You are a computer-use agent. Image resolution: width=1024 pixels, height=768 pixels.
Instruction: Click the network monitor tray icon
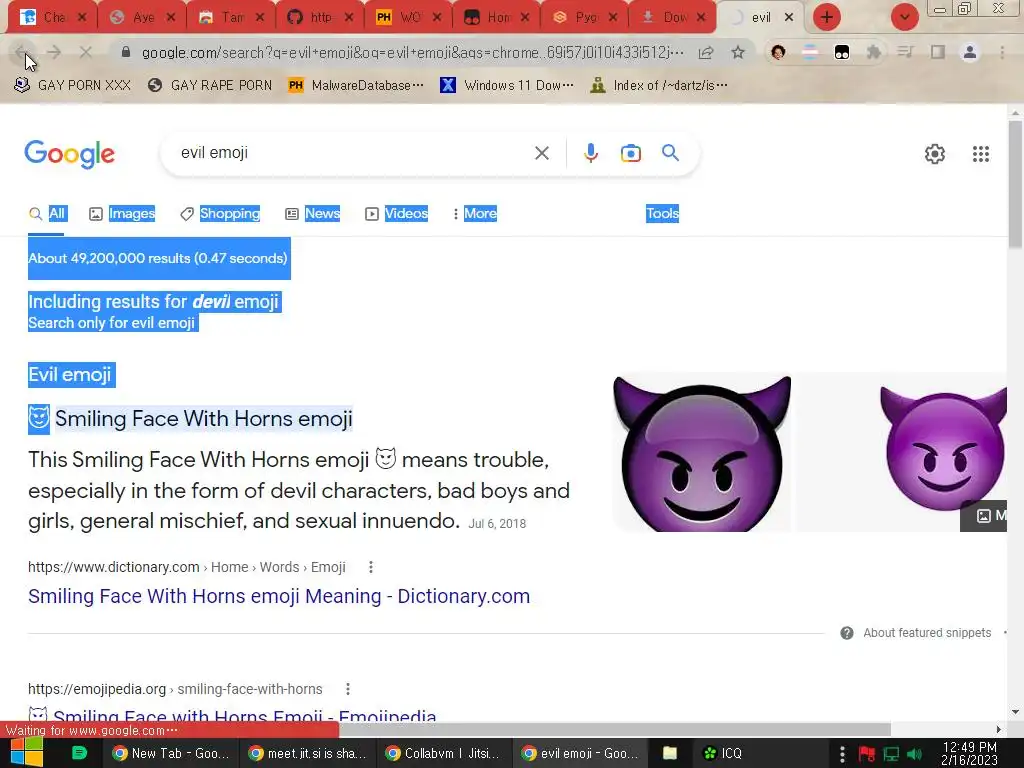tap(891, 754)
